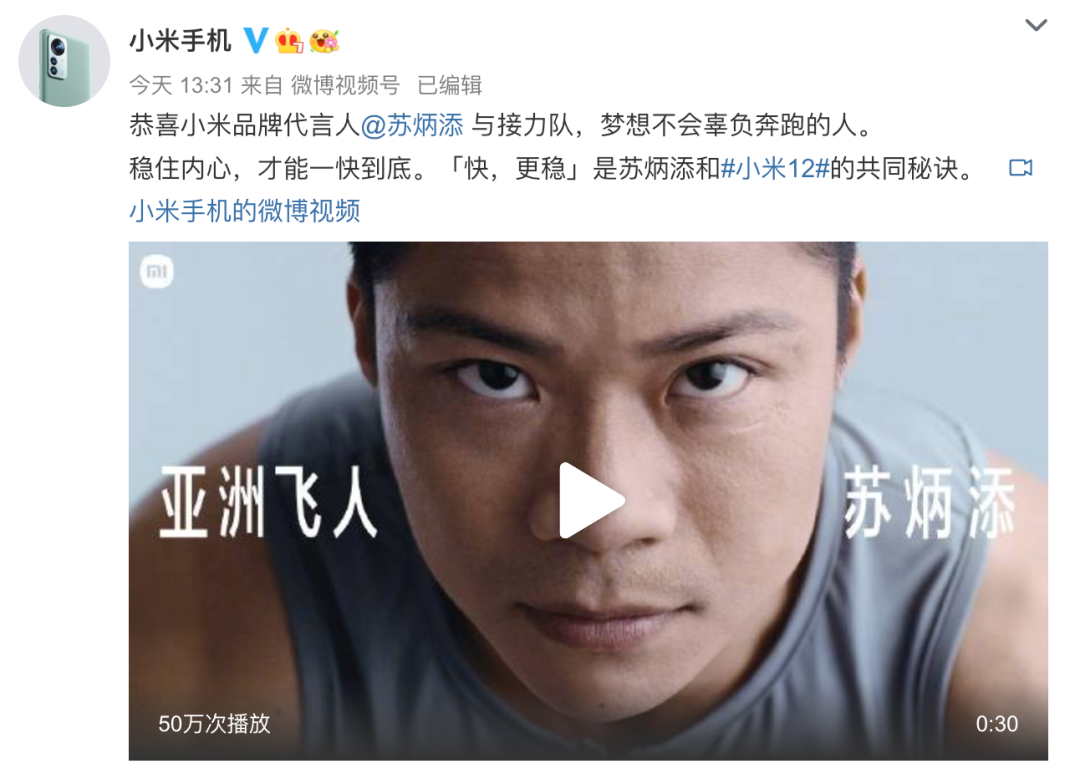This screenshot has height=774, width=1080.
Task: Click the 0:30 video duration label
Action: (997, 724)
